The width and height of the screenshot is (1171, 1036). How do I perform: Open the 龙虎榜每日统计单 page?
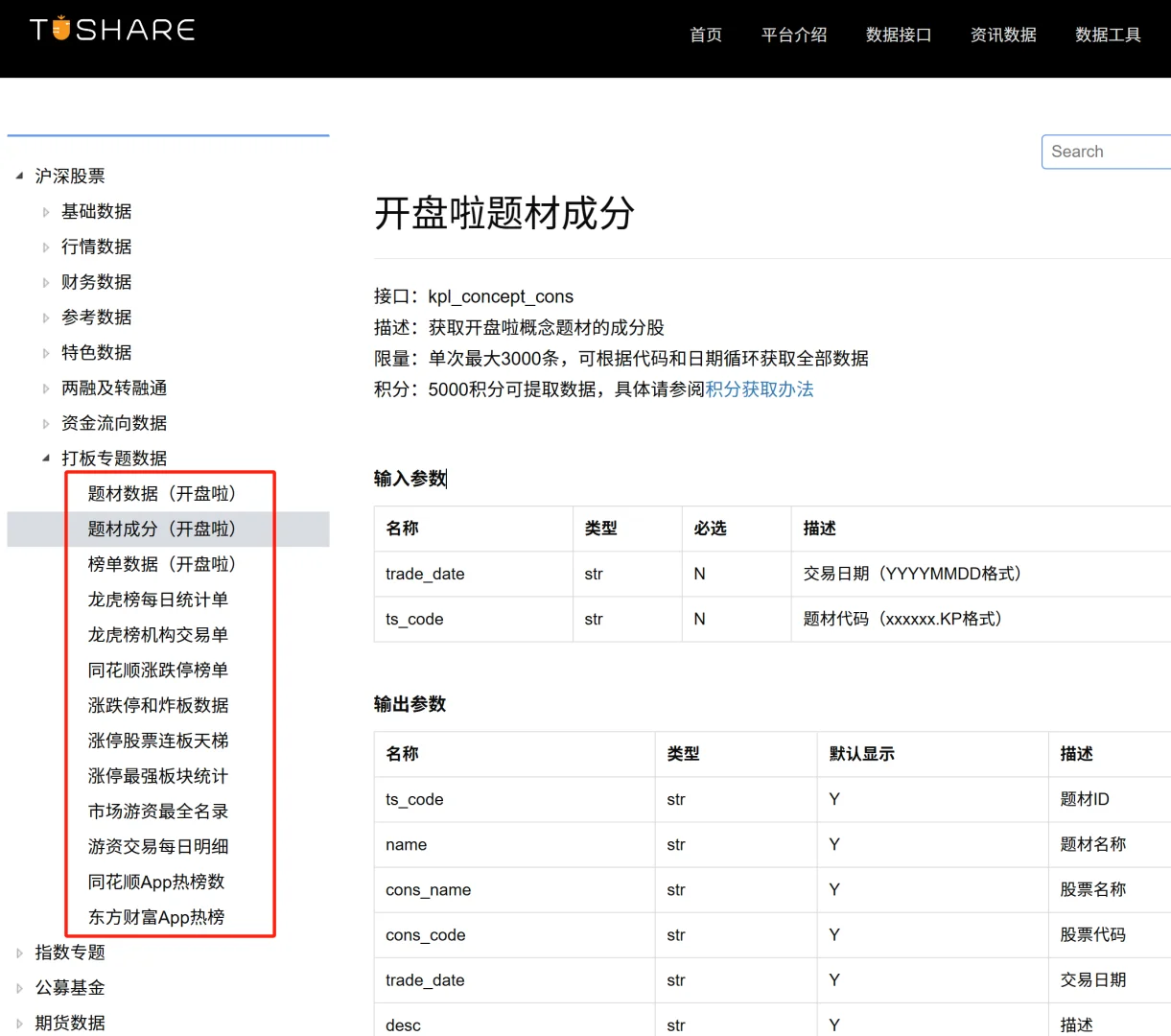click(157, 600)
